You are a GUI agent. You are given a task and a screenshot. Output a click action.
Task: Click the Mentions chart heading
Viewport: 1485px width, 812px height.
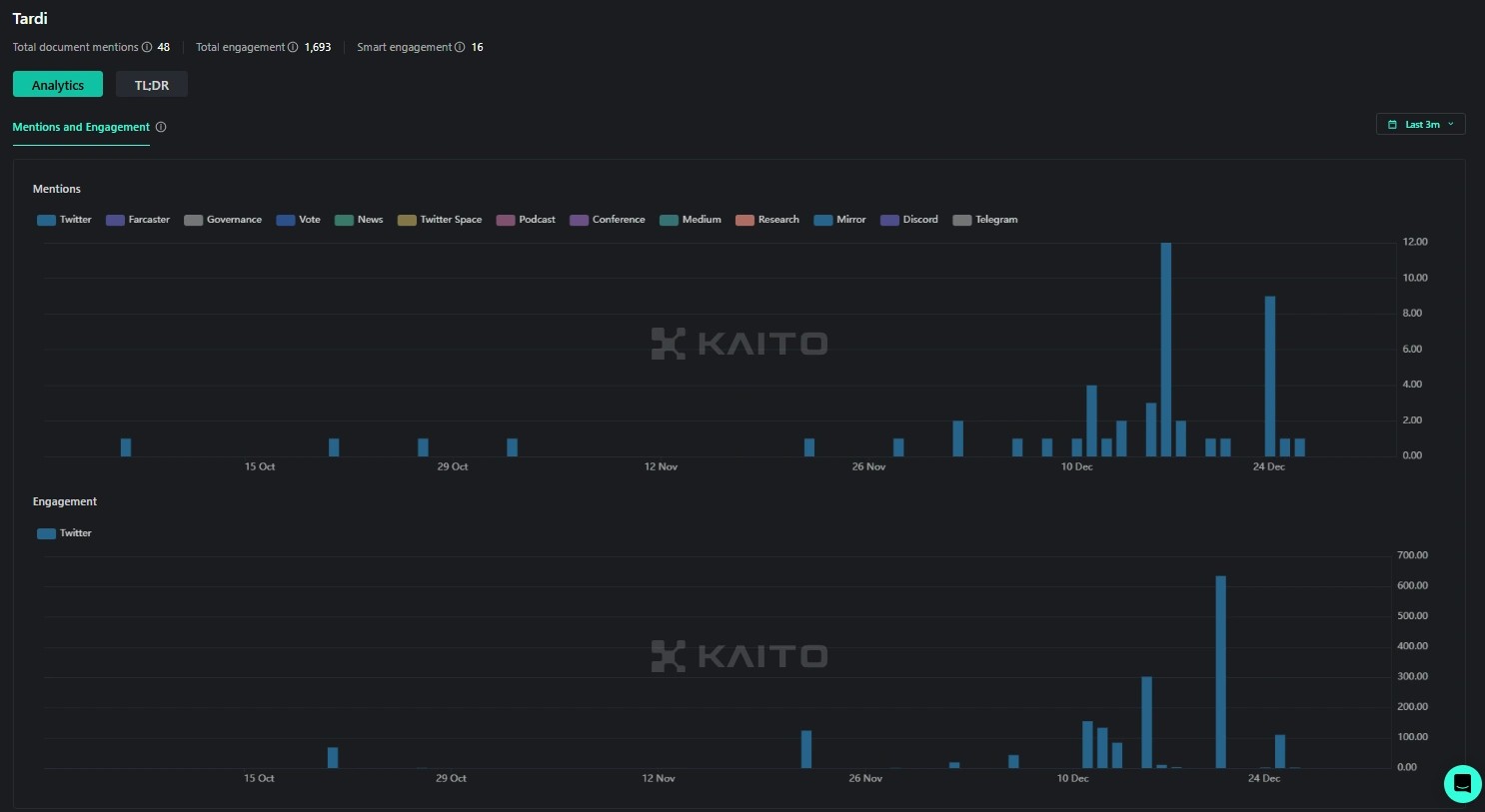pos(57,189)
